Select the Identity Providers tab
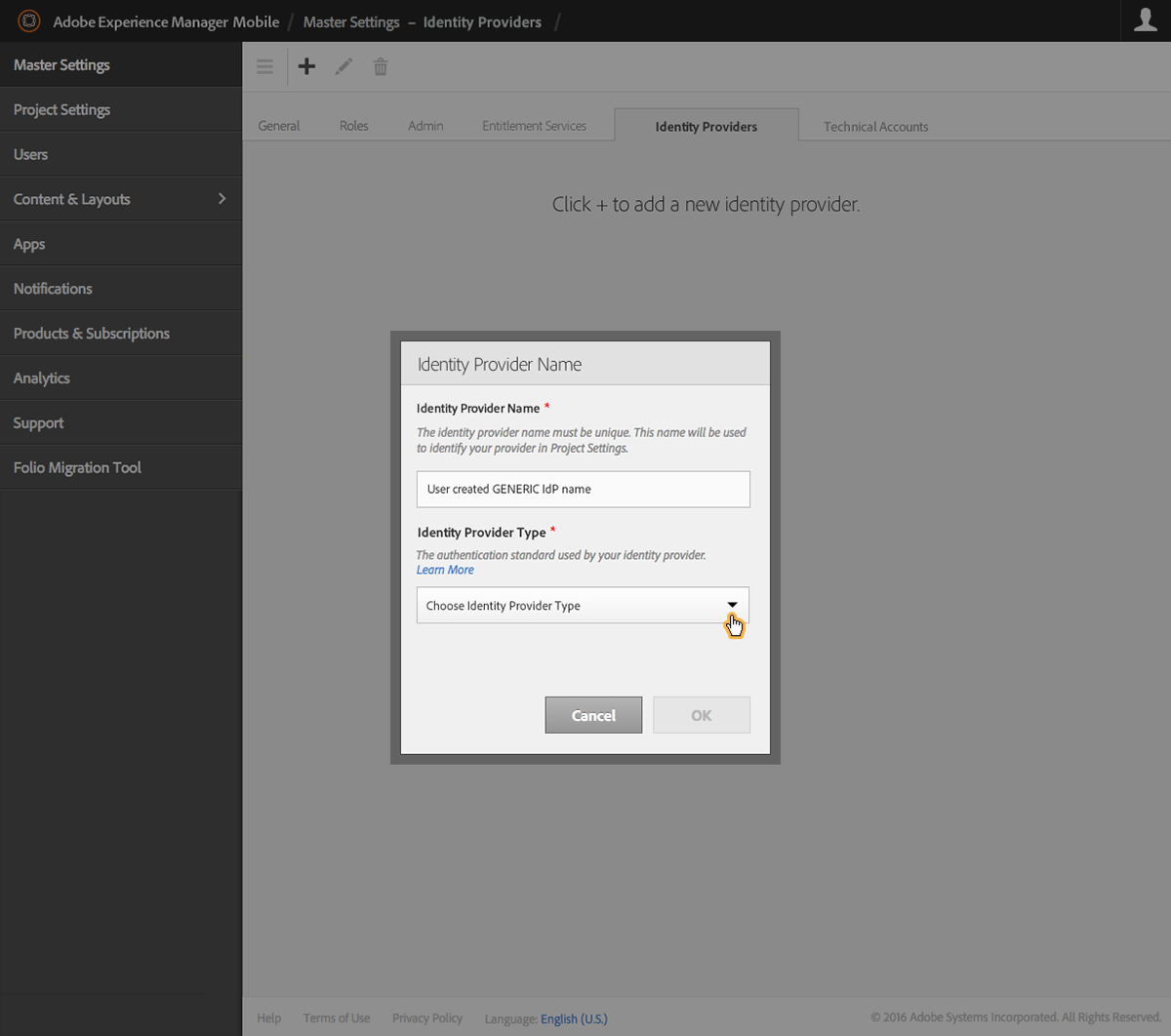The image size is (1171, 1036). pyautogui.click(x=707, y=126)
